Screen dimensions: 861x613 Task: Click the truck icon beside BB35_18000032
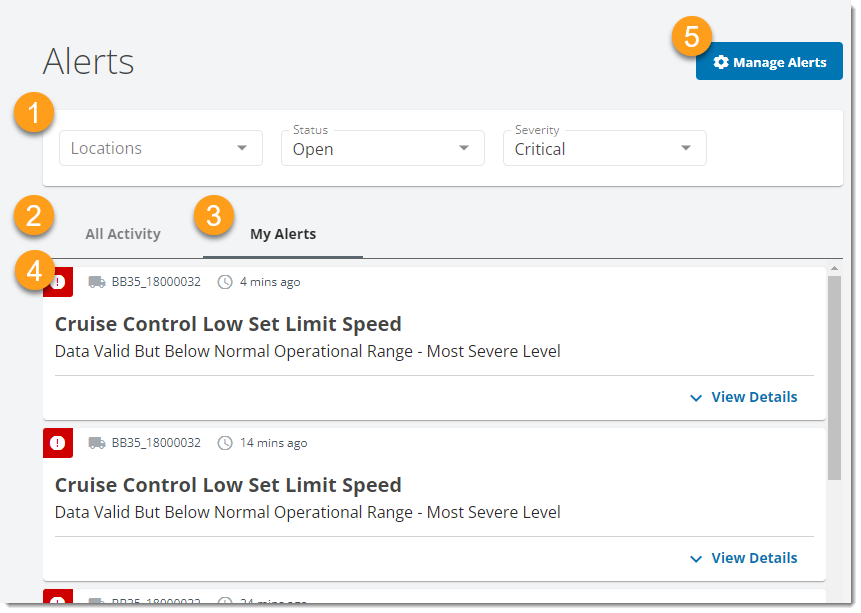click(97, 281)
